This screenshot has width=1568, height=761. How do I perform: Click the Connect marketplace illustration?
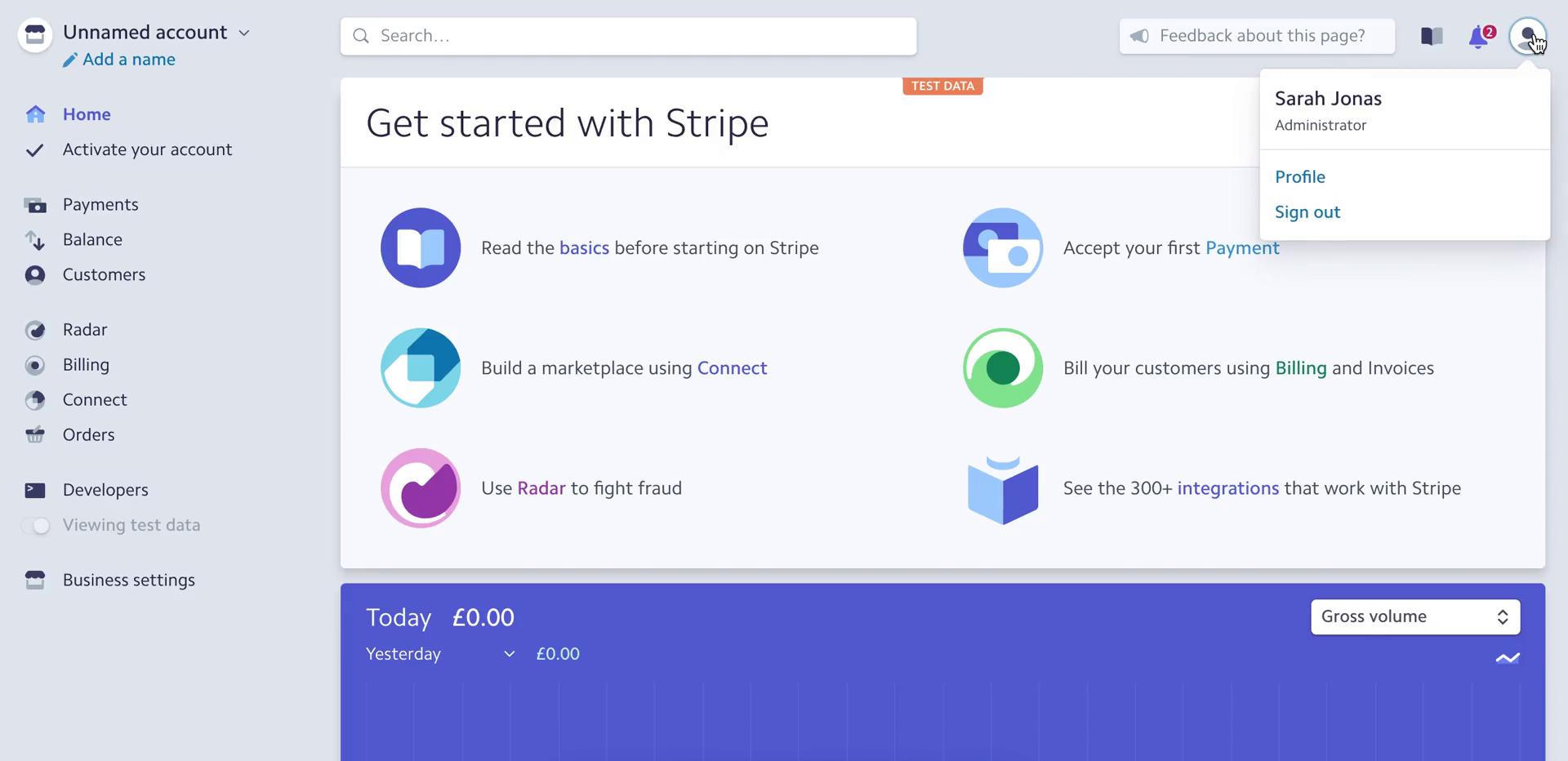click(x=421, y=368)
